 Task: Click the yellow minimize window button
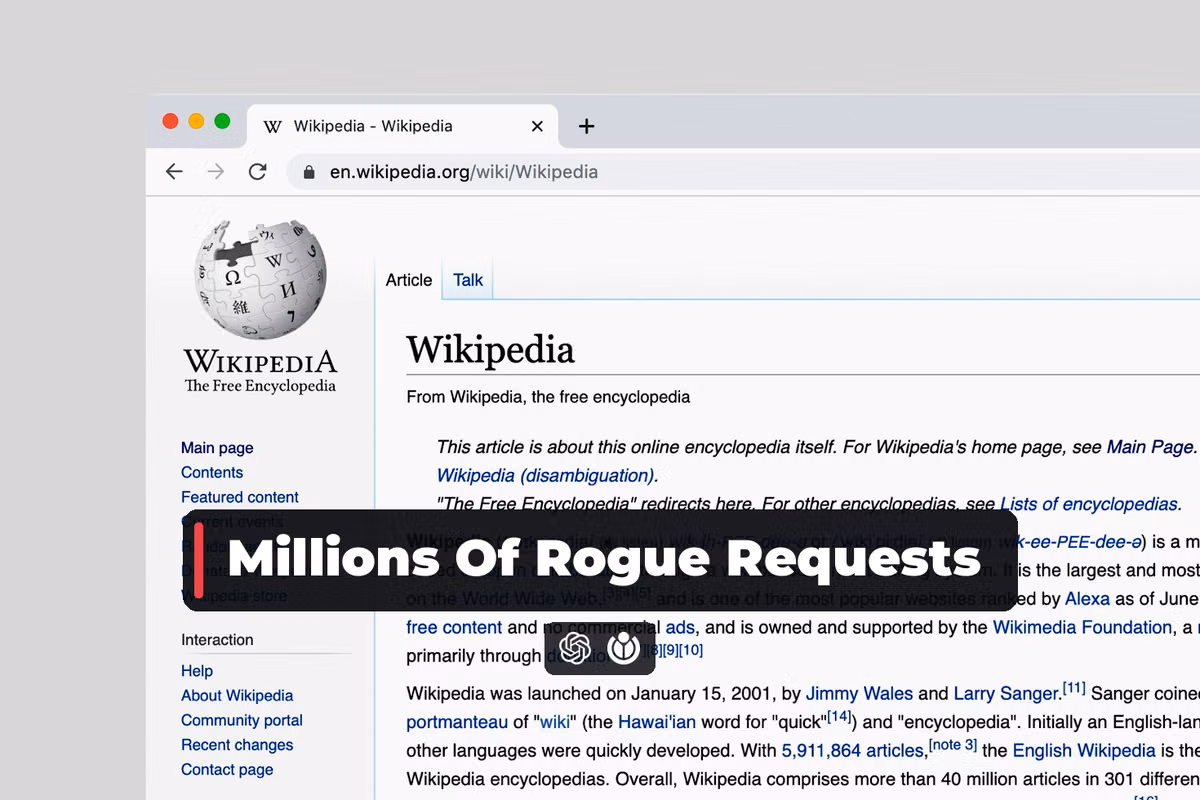197,121
